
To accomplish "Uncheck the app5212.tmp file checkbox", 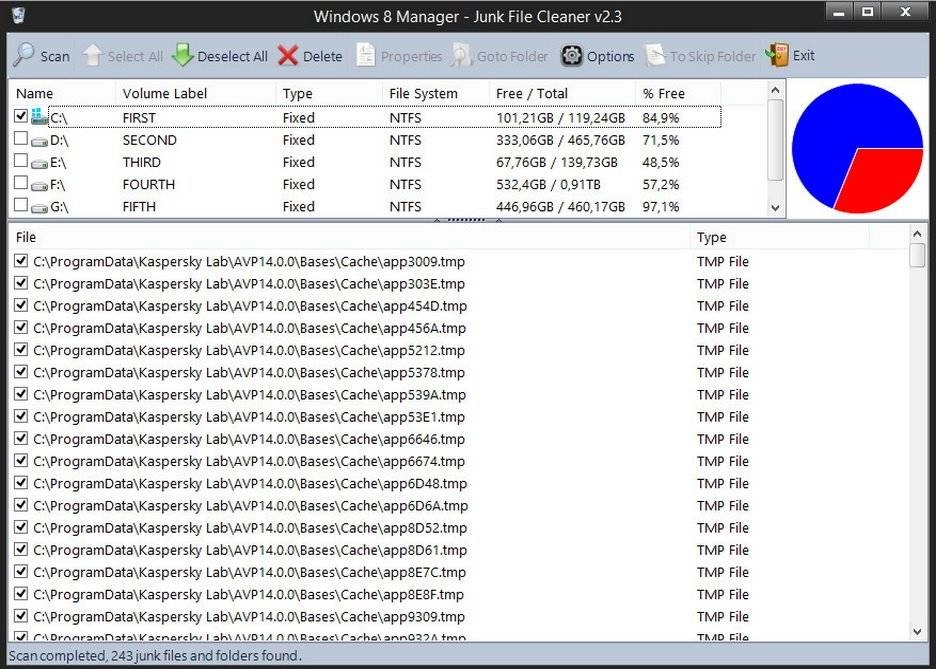I will coord(21,349).
